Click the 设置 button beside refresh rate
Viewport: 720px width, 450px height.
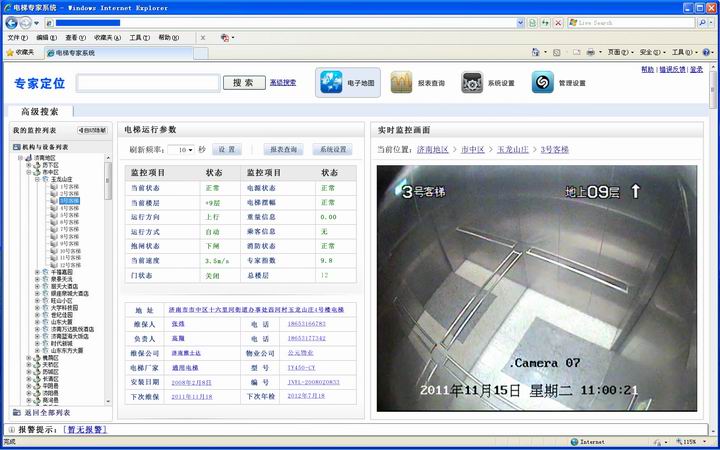227,149
